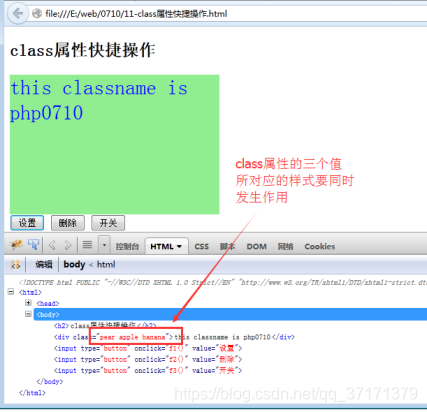Select body in the element breadcrumb

coord(74,265)
